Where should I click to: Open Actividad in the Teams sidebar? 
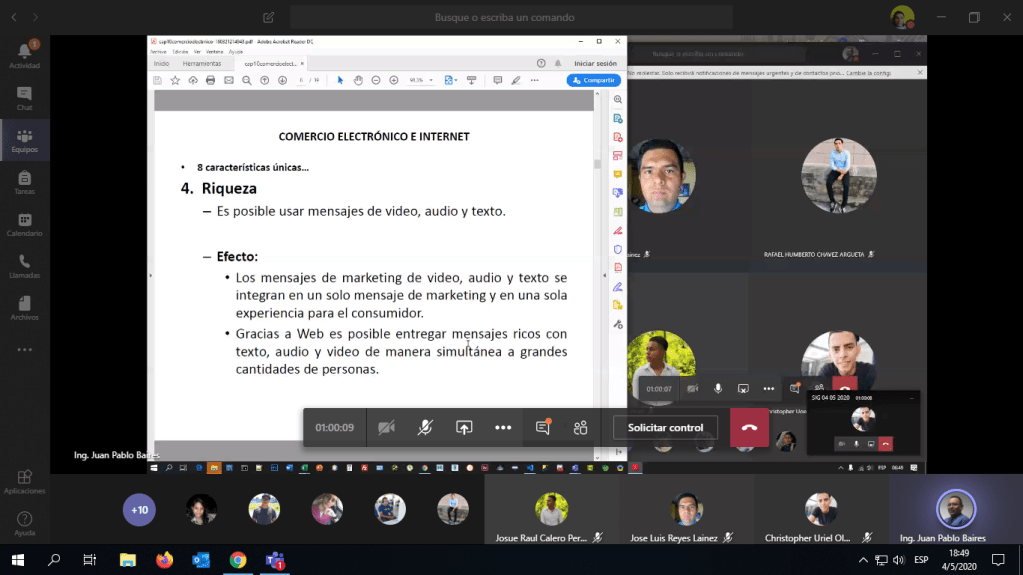point(24,55)
